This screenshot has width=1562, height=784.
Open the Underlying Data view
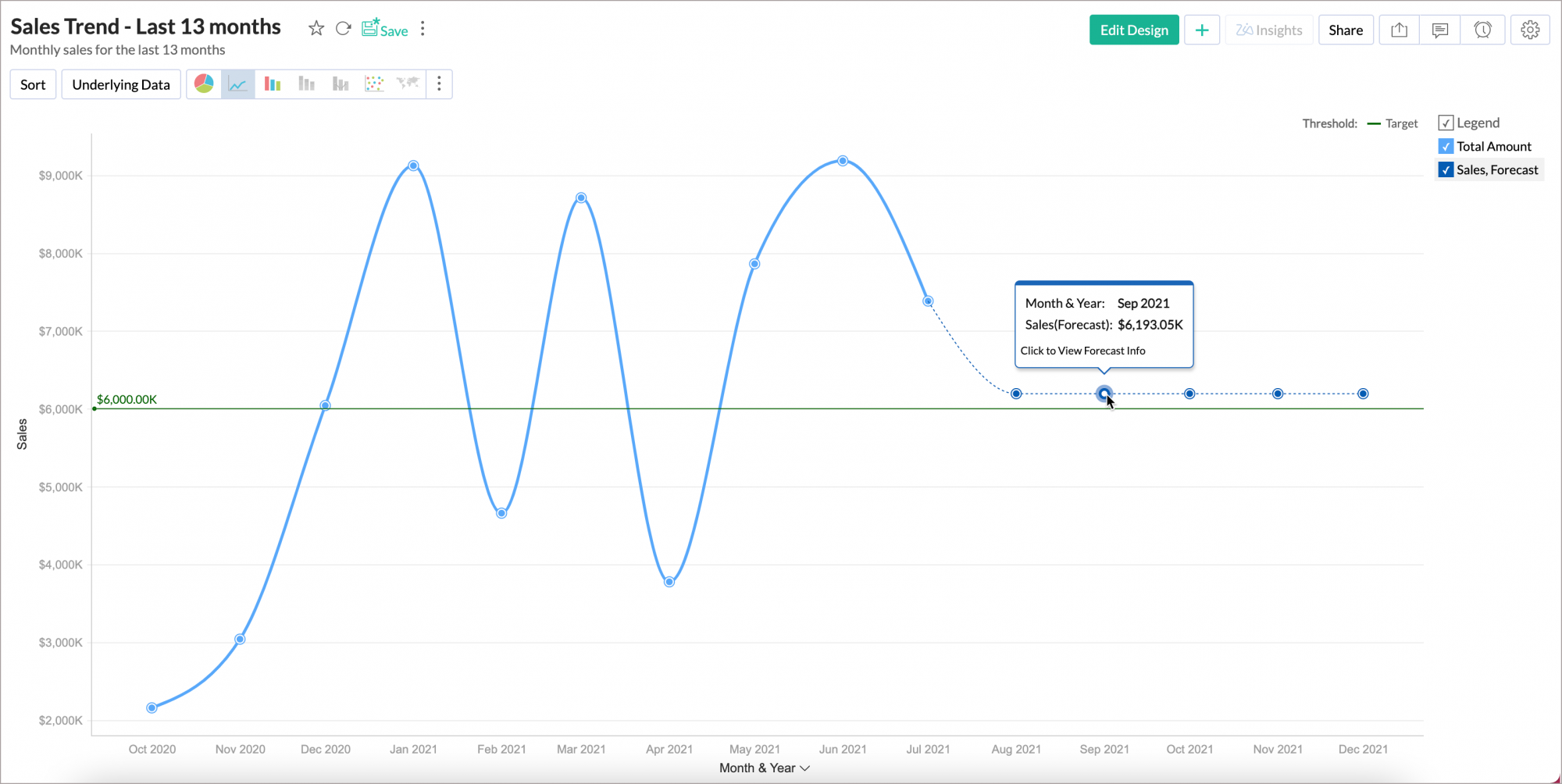[x=120, y=84]
